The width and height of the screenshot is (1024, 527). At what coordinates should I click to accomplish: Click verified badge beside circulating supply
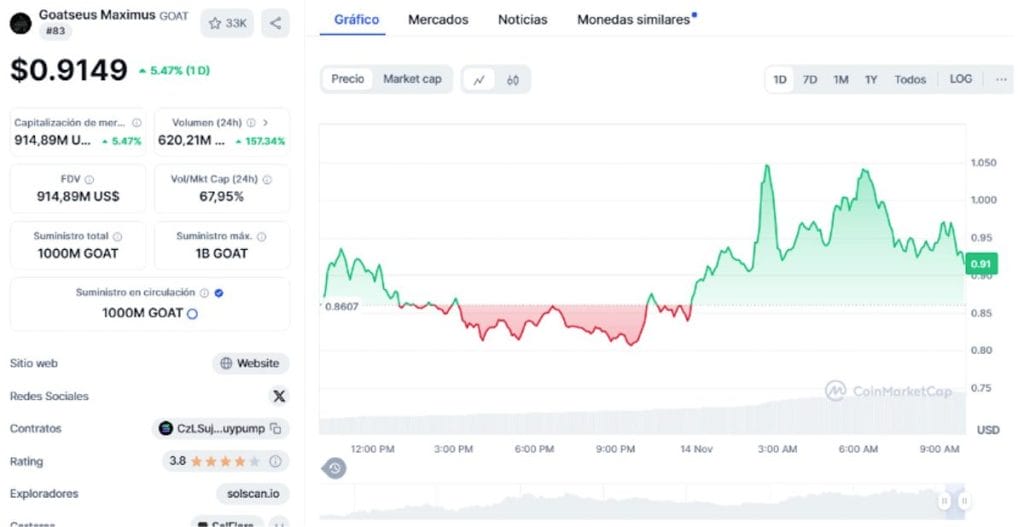pyautogui.click(x=219, y=293)
